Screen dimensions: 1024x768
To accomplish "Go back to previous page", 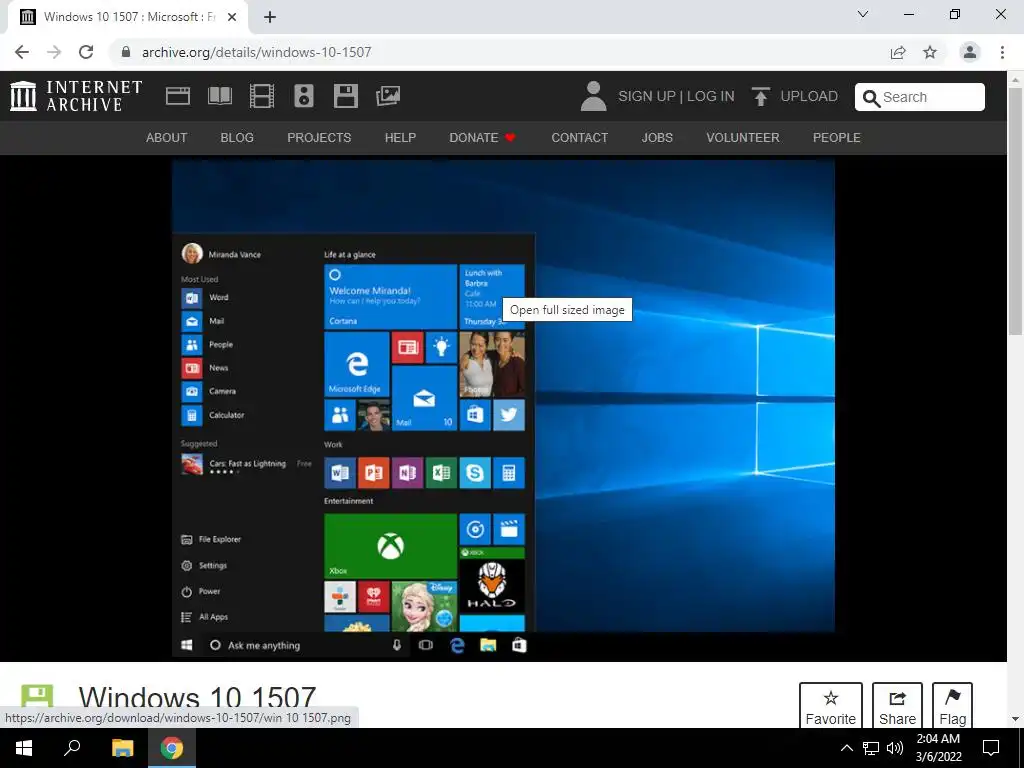I will coord(22,52).
